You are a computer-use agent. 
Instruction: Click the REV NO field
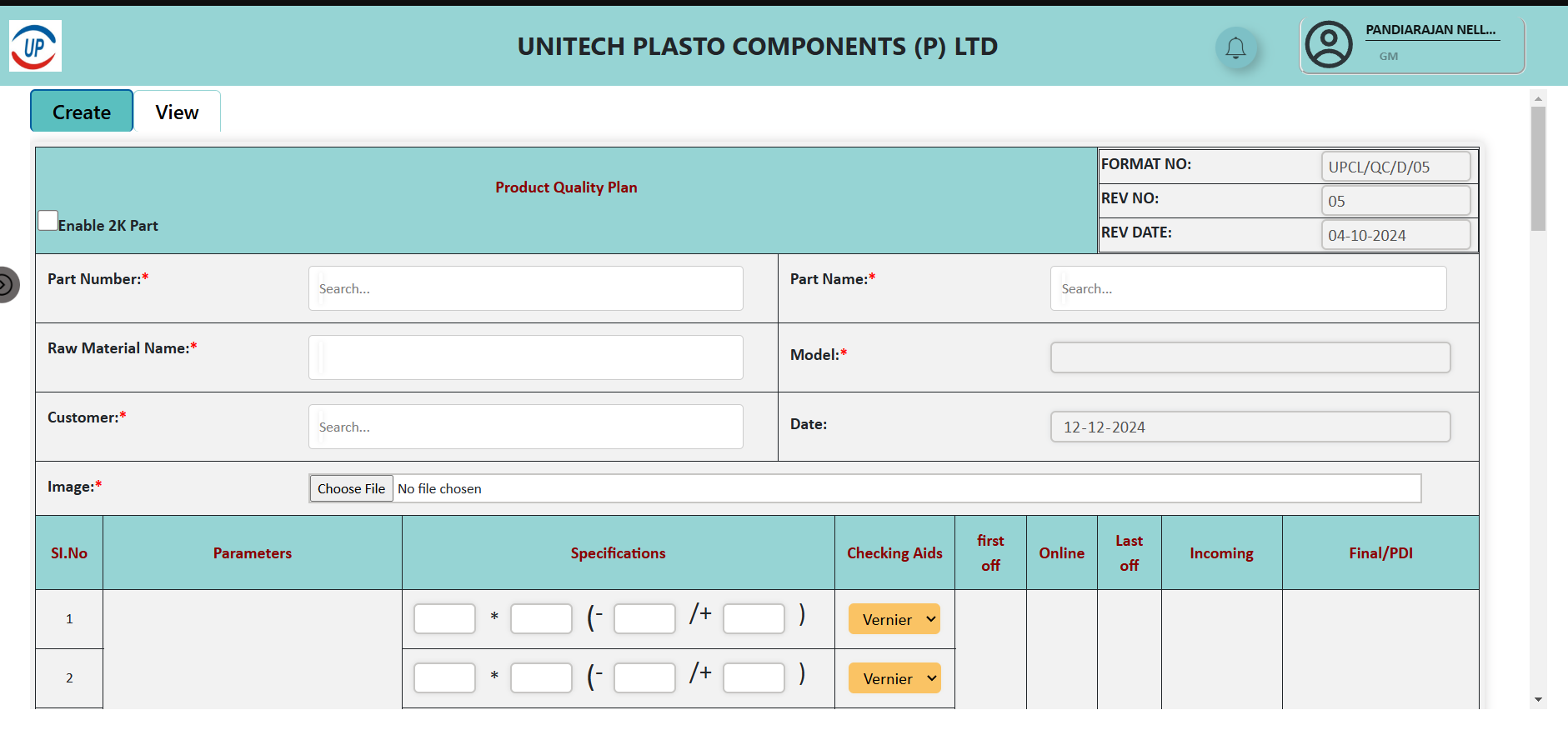(1396, 201)
